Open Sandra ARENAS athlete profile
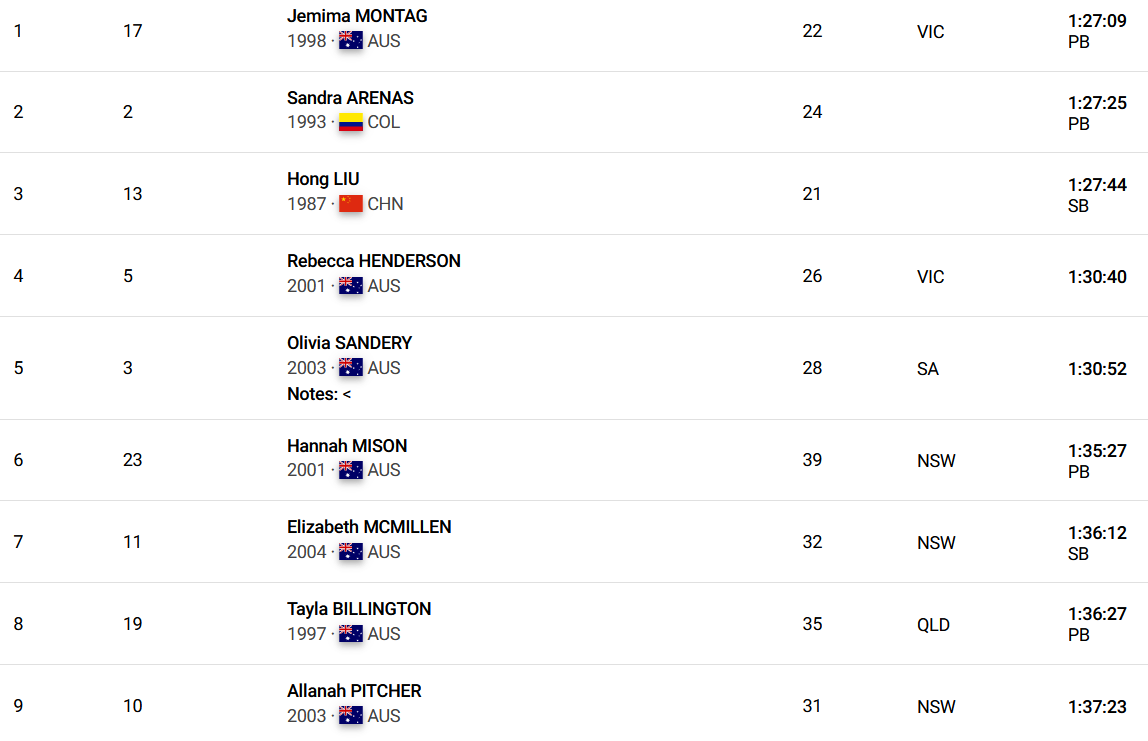Screen dimensions: 1148x741 350,97
